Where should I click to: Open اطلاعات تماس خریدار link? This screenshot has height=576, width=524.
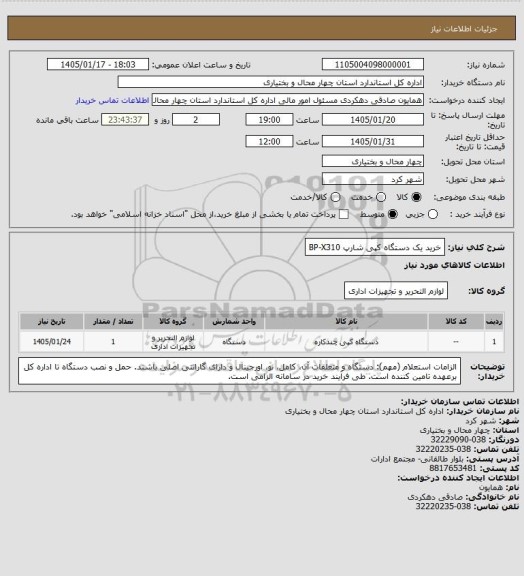(x=112, y=100)
